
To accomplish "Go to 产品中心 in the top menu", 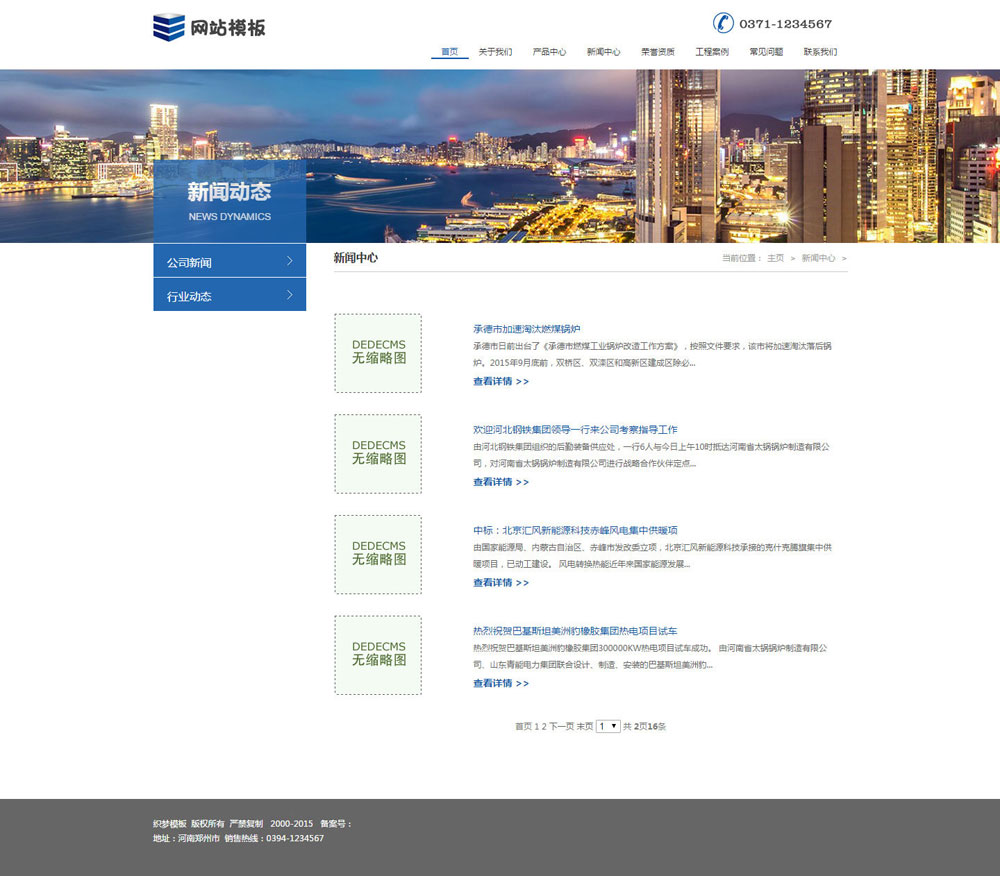I will (549, 52).
